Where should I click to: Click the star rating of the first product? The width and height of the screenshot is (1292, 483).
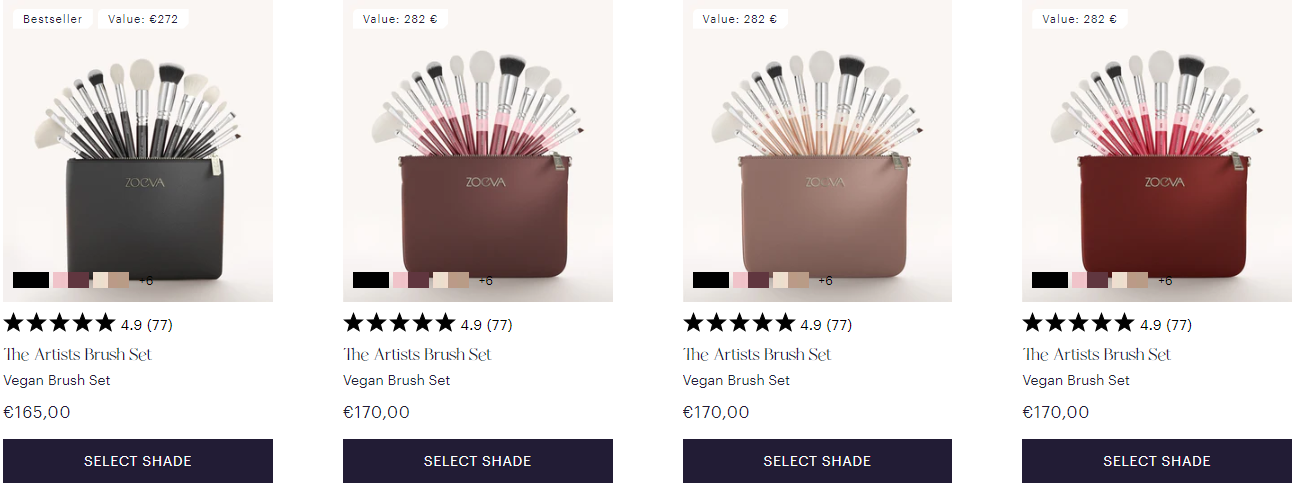coord(60,323)
